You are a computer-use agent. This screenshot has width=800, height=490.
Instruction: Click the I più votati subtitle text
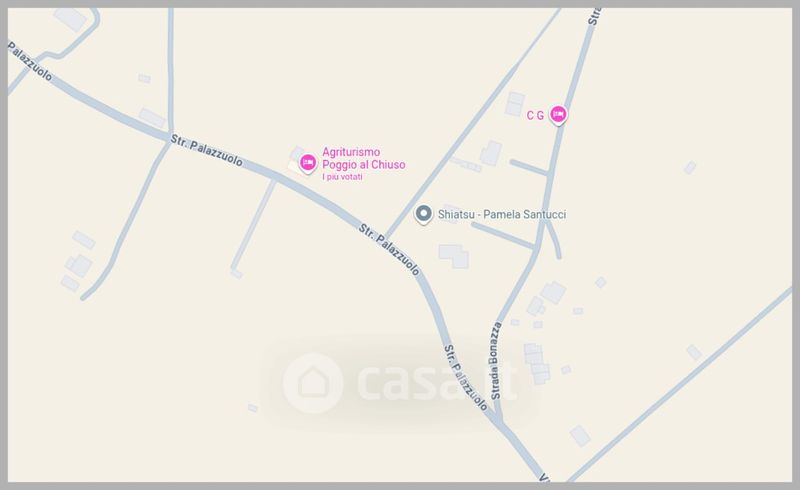342,177
